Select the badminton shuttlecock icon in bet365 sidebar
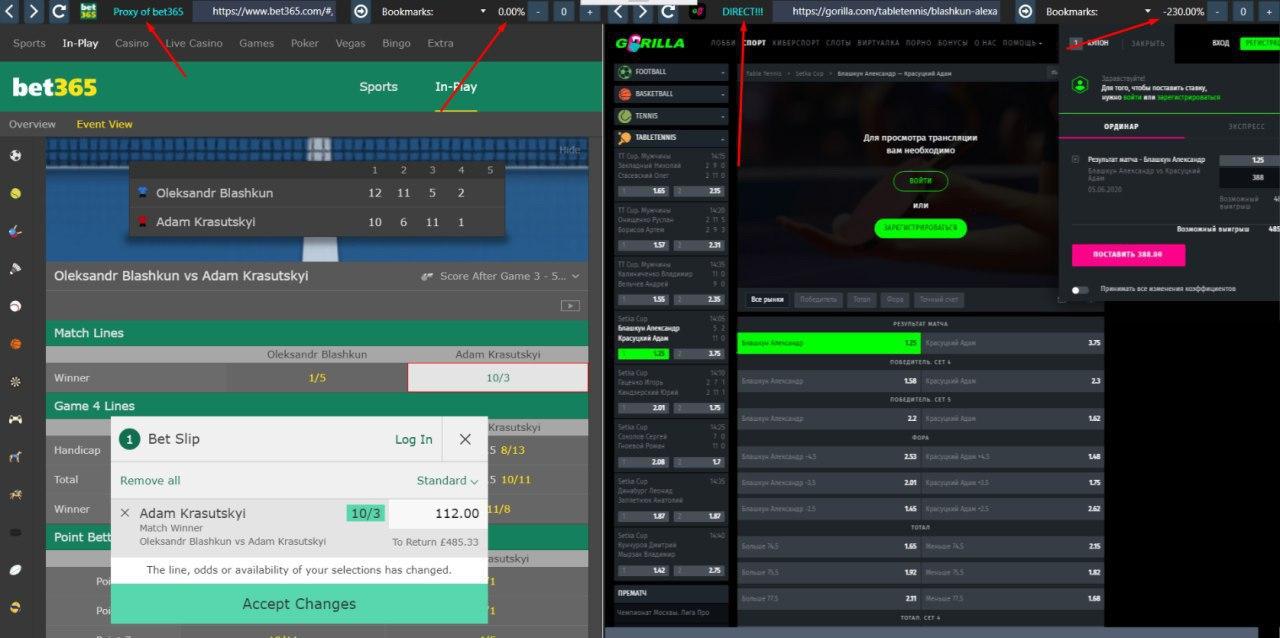 click(x=15, y=268)
